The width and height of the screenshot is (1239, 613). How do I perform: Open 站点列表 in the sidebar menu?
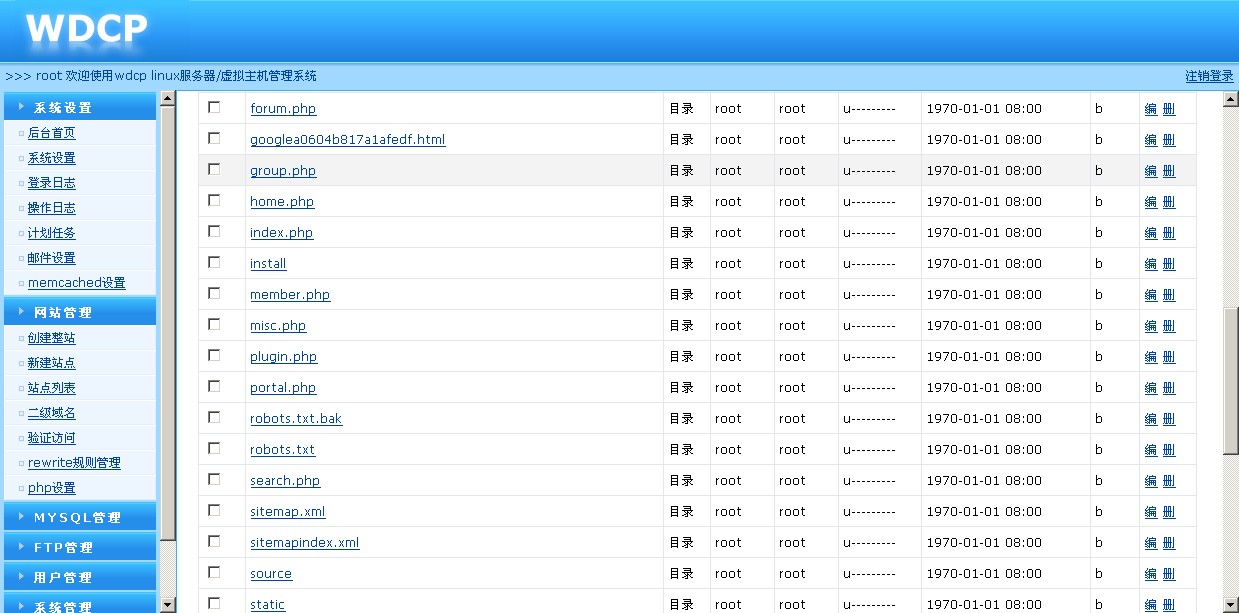point(52,388)
